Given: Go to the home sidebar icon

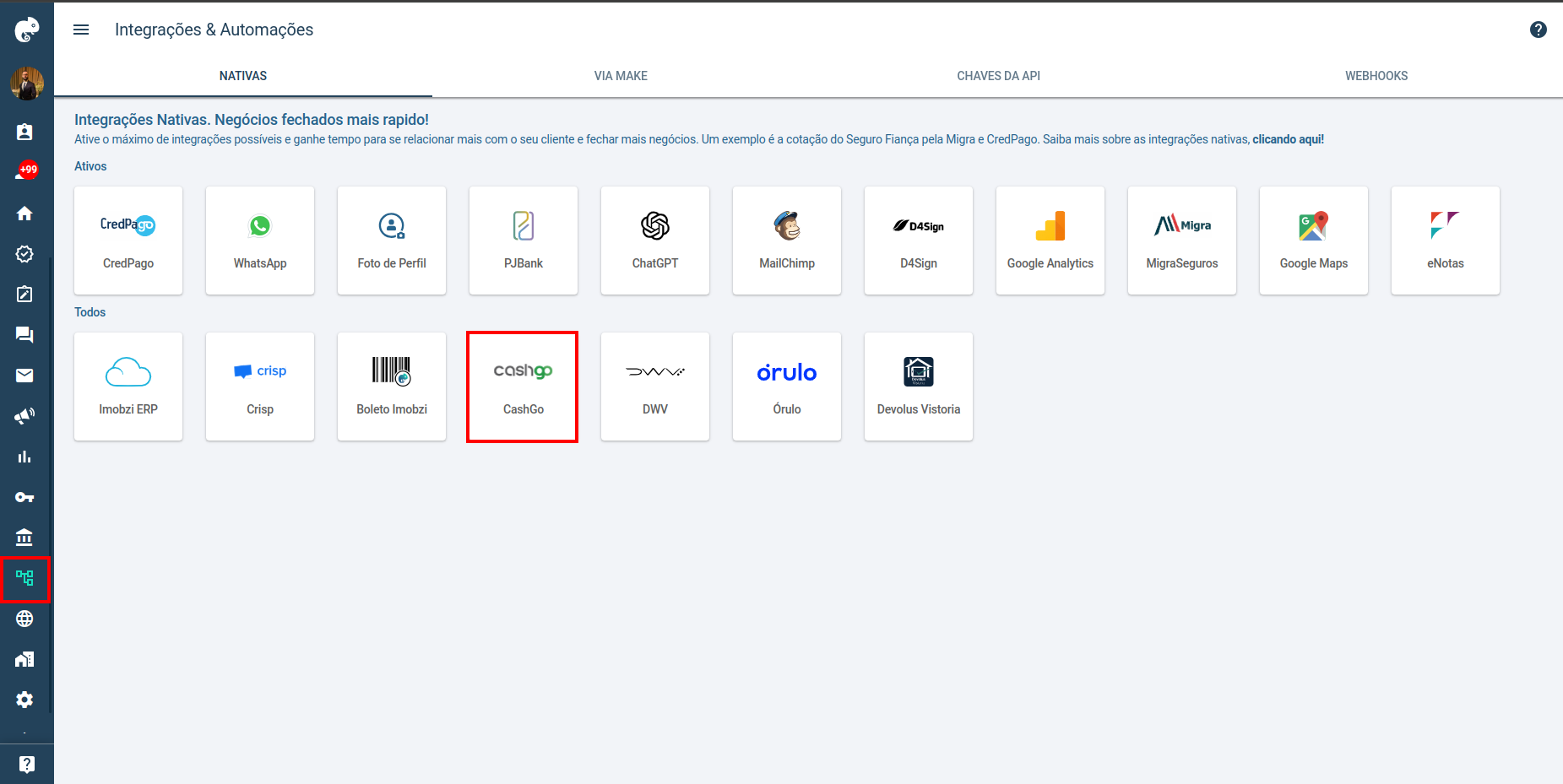Looking at the screenshot, I should click(24, 214).
